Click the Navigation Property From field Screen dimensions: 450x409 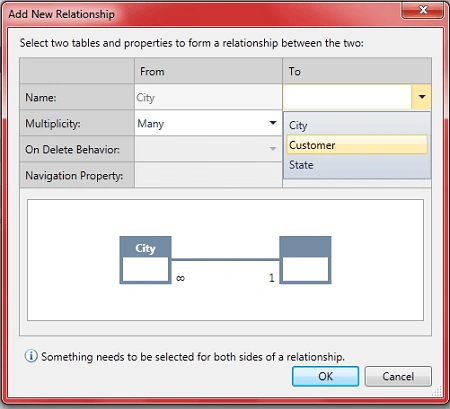point(208,175)
